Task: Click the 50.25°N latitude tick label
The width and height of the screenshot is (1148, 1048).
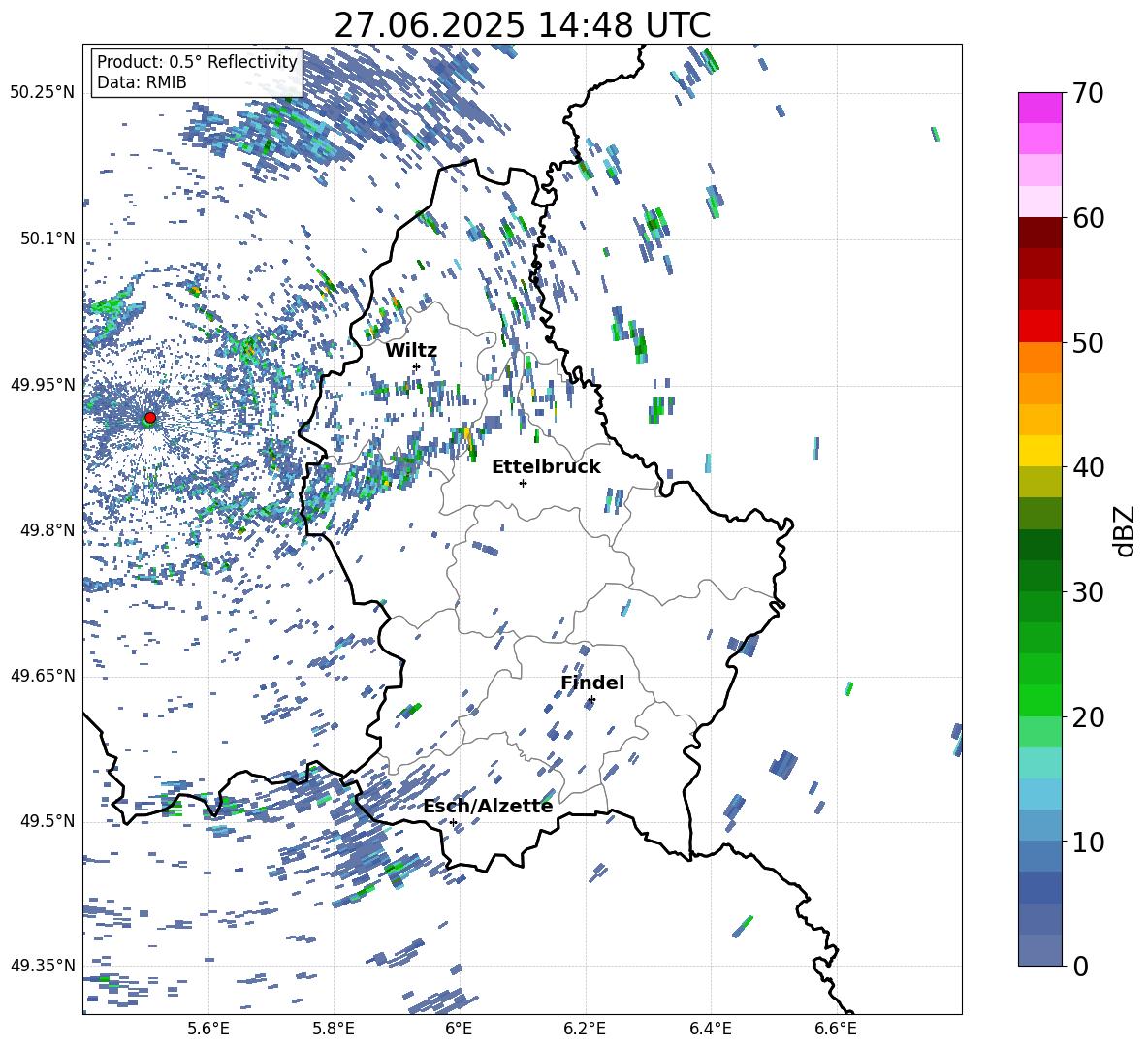Action: 43,93
